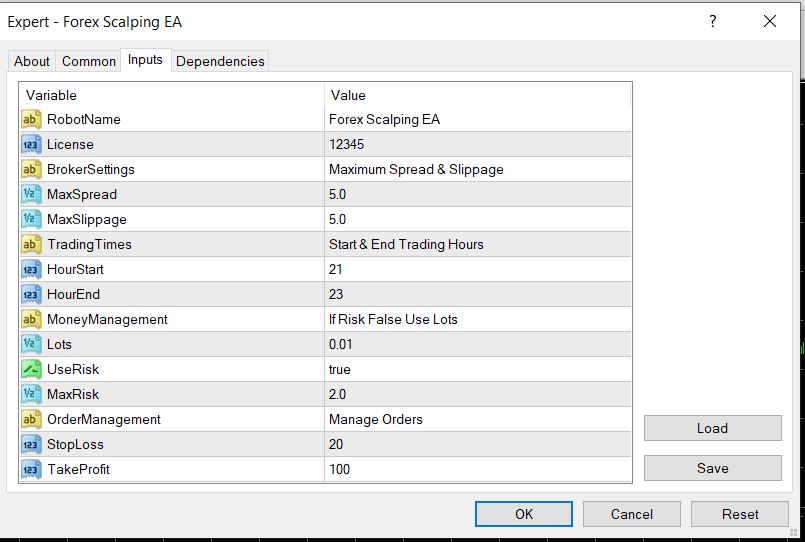Click the string icon beside TradingTimes

(31, 244)
